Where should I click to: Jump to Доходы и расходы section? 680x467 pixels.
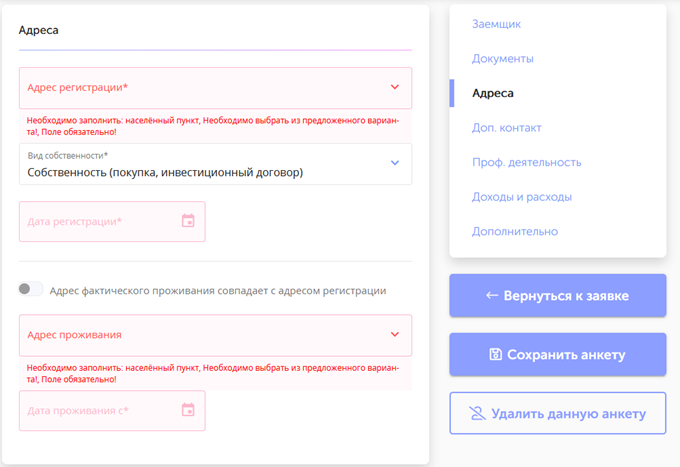coord(521,197)
